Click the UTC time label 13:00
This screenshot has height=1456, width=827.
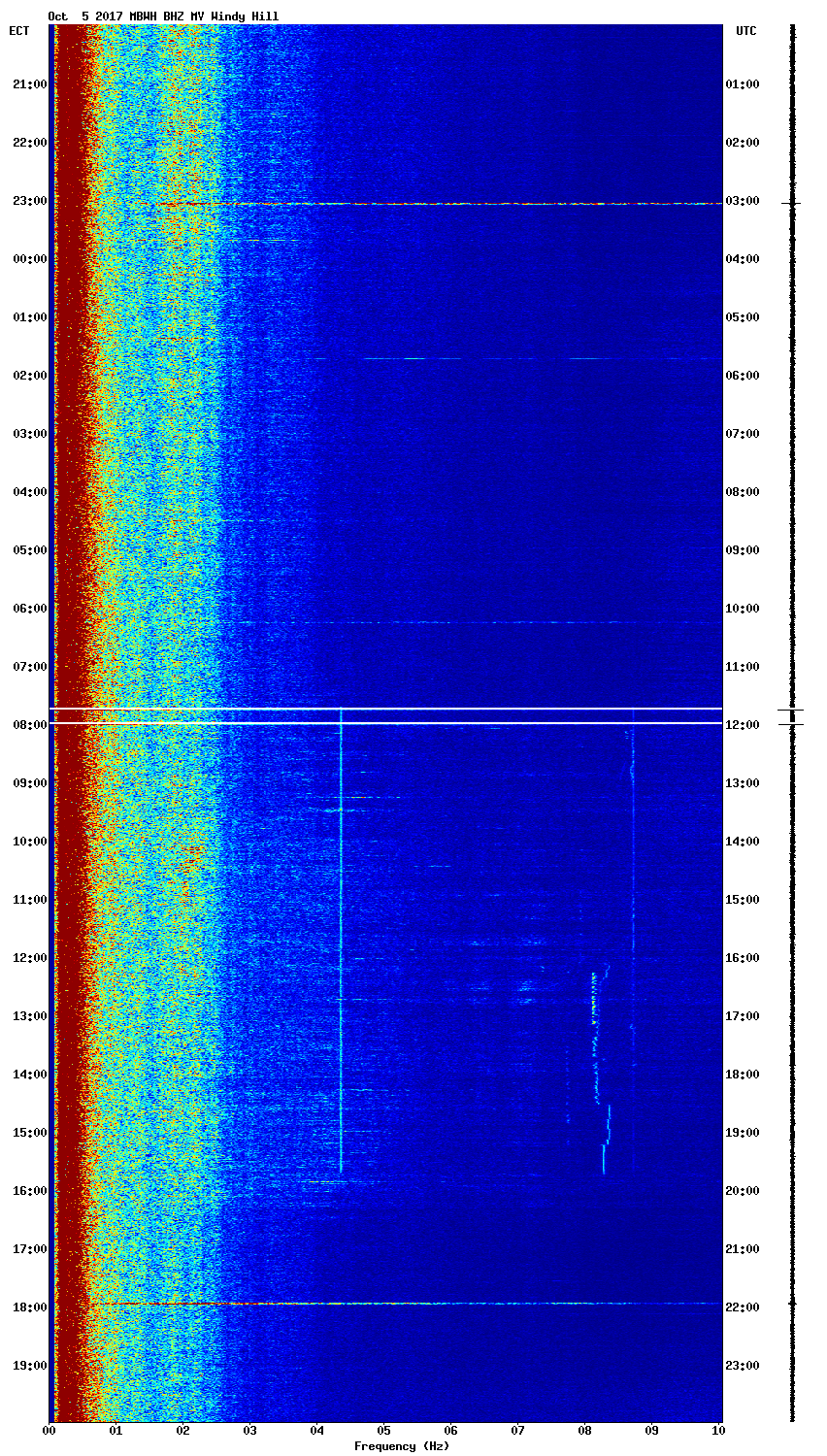[x=743, y=783]
